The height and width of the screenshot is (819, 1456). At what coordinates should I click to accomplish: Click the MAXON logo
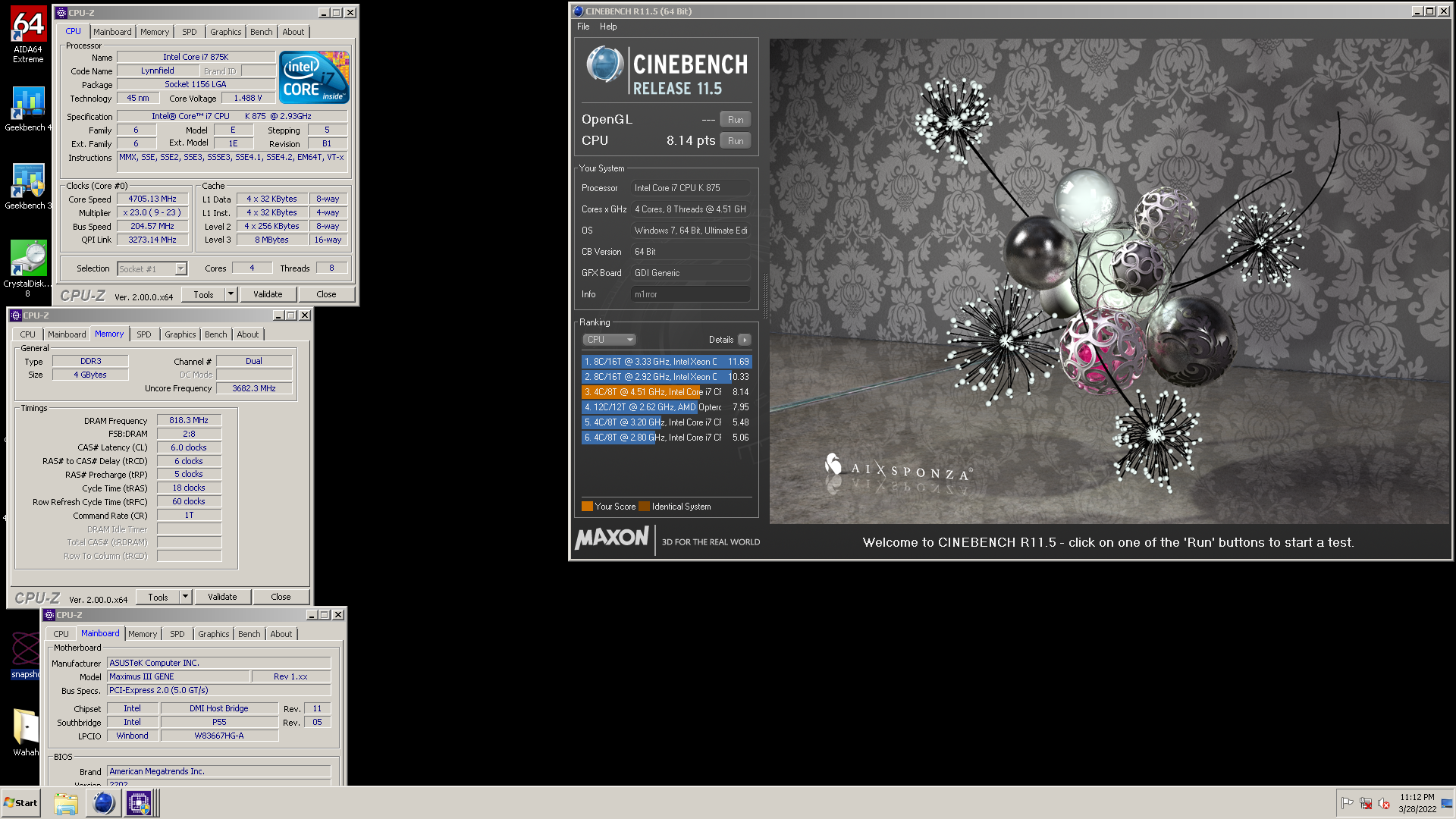coord(611,538)
